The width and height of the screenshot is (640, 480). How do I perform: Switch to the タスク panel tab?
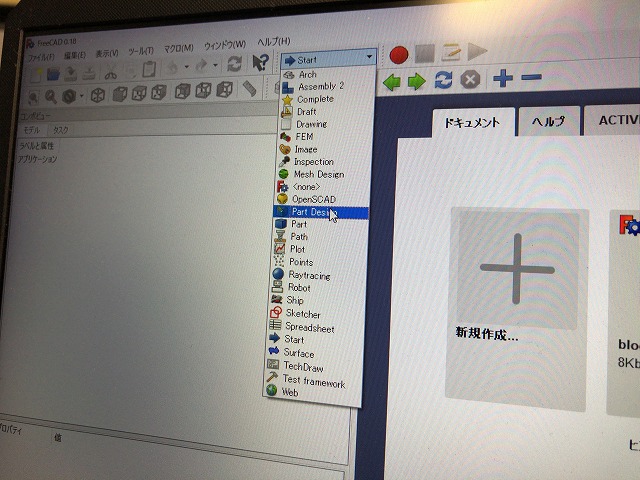click(61, 130)
